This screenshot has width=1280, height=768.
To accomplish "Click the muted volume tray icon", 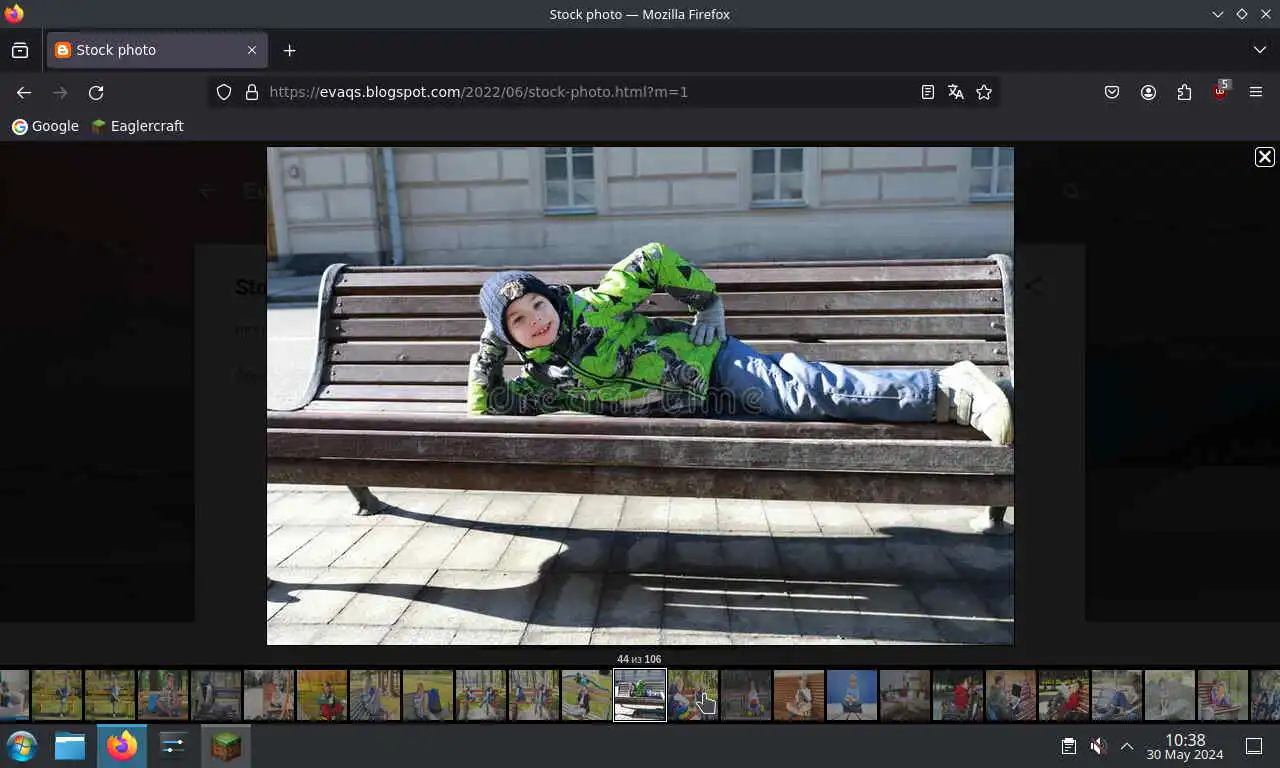I will [x=1098, y=746].
